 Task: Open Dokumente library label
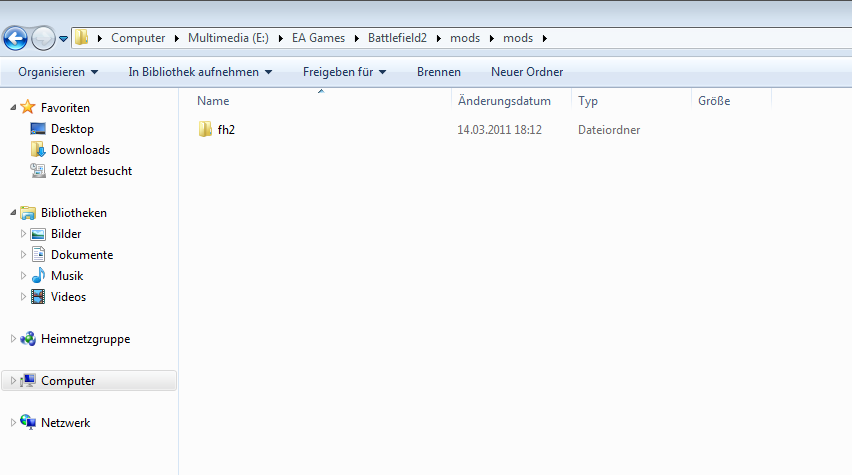point(82,254)
